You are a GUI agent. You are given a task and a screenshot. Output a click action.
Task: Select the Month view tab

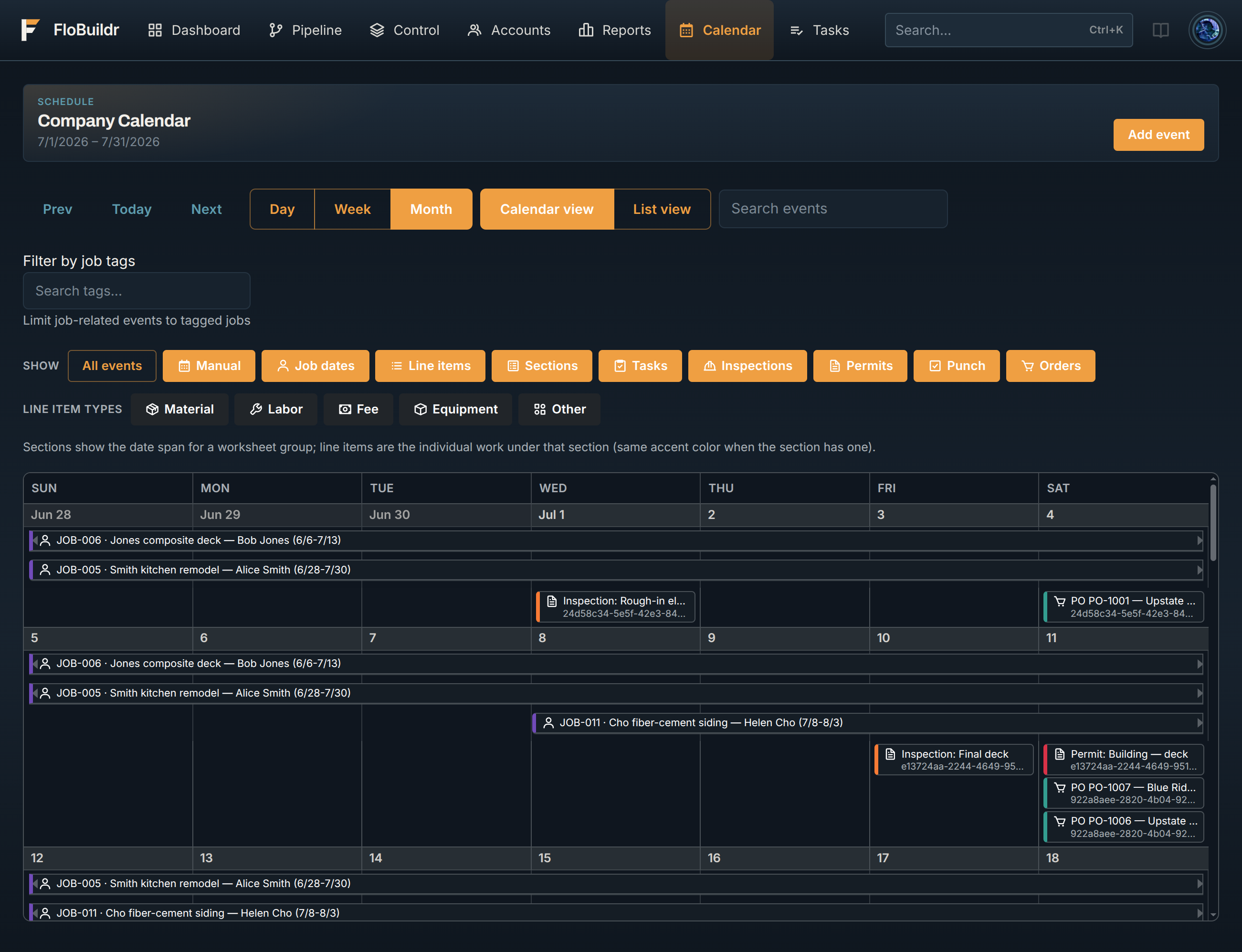431,209
